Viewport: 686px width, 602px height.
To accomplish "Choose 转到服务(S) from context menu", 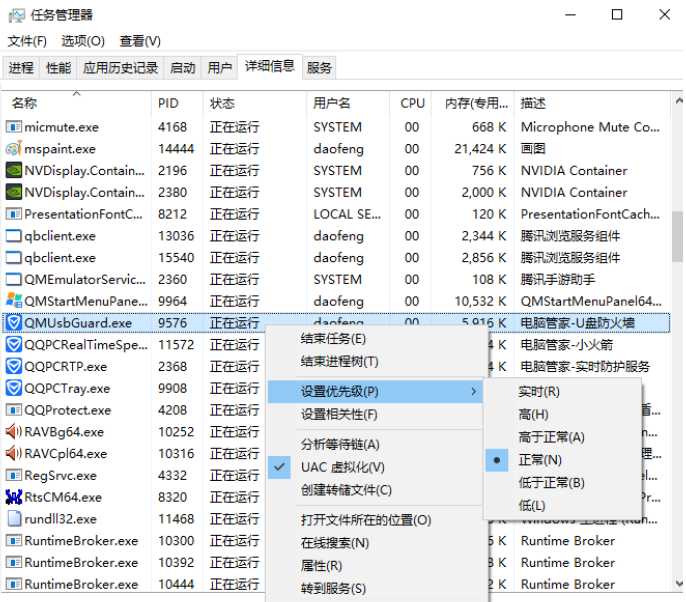I will click(x=375, y=588).
